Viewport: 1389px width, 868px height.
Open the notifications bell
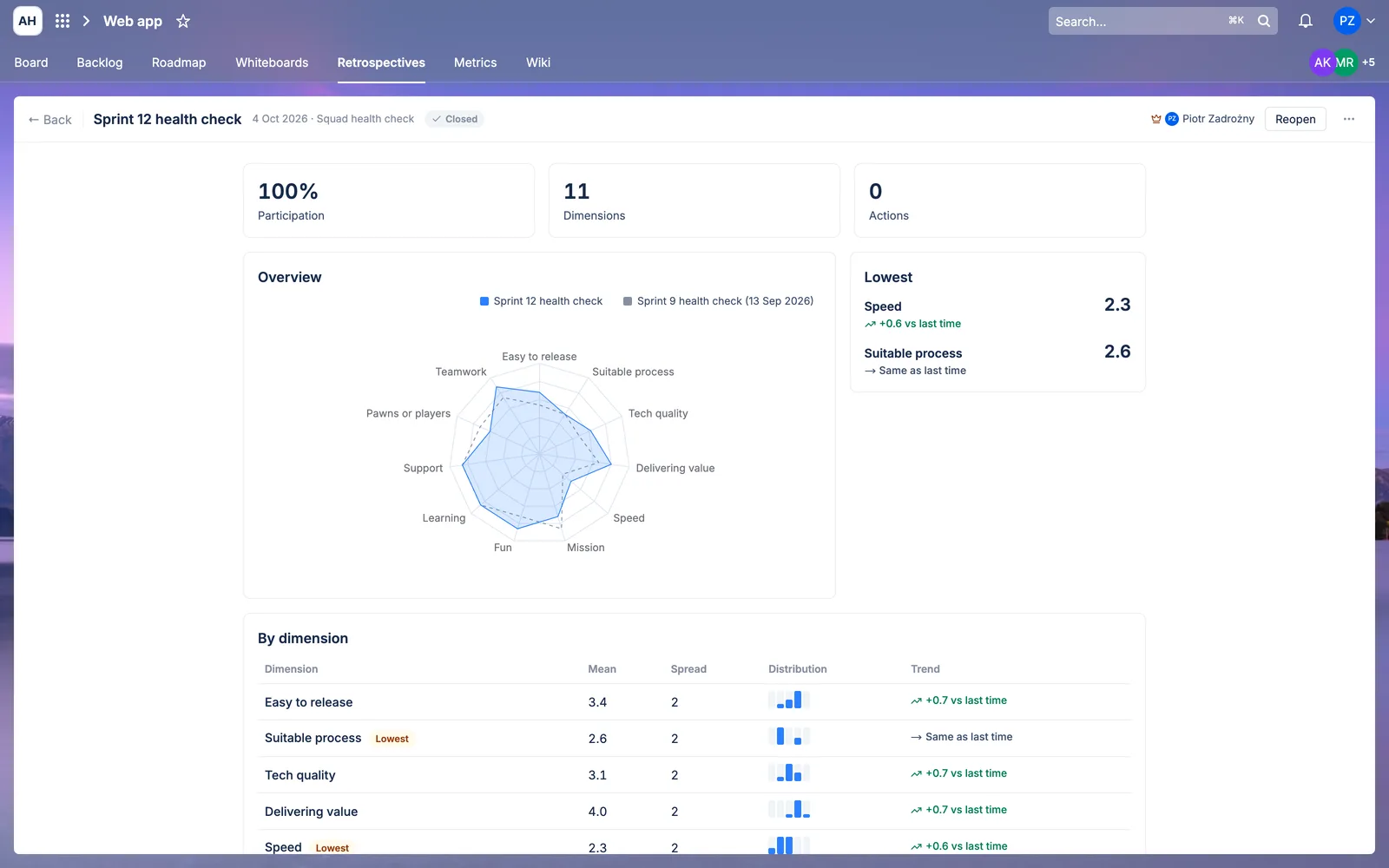coord(1306,21)
